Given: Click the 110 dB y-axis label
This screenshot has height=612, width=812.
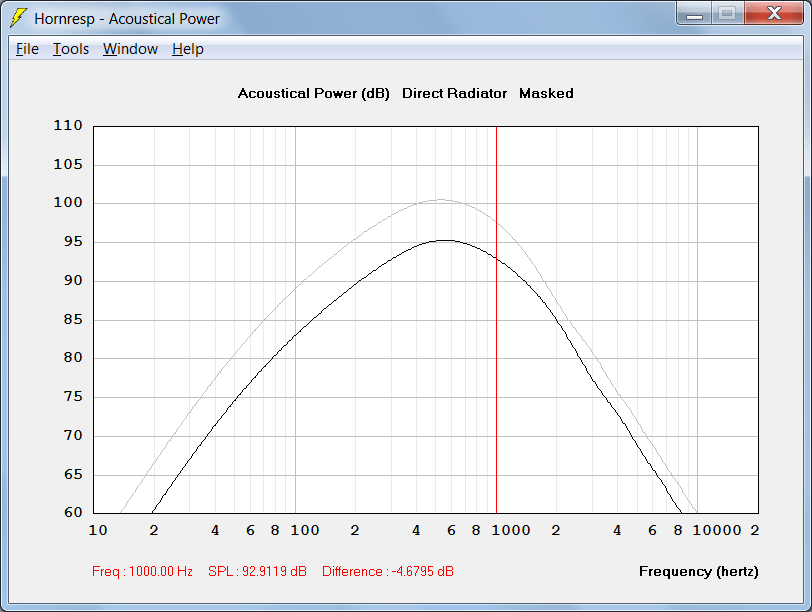Looking at the screenshot, I should [68, 125].
